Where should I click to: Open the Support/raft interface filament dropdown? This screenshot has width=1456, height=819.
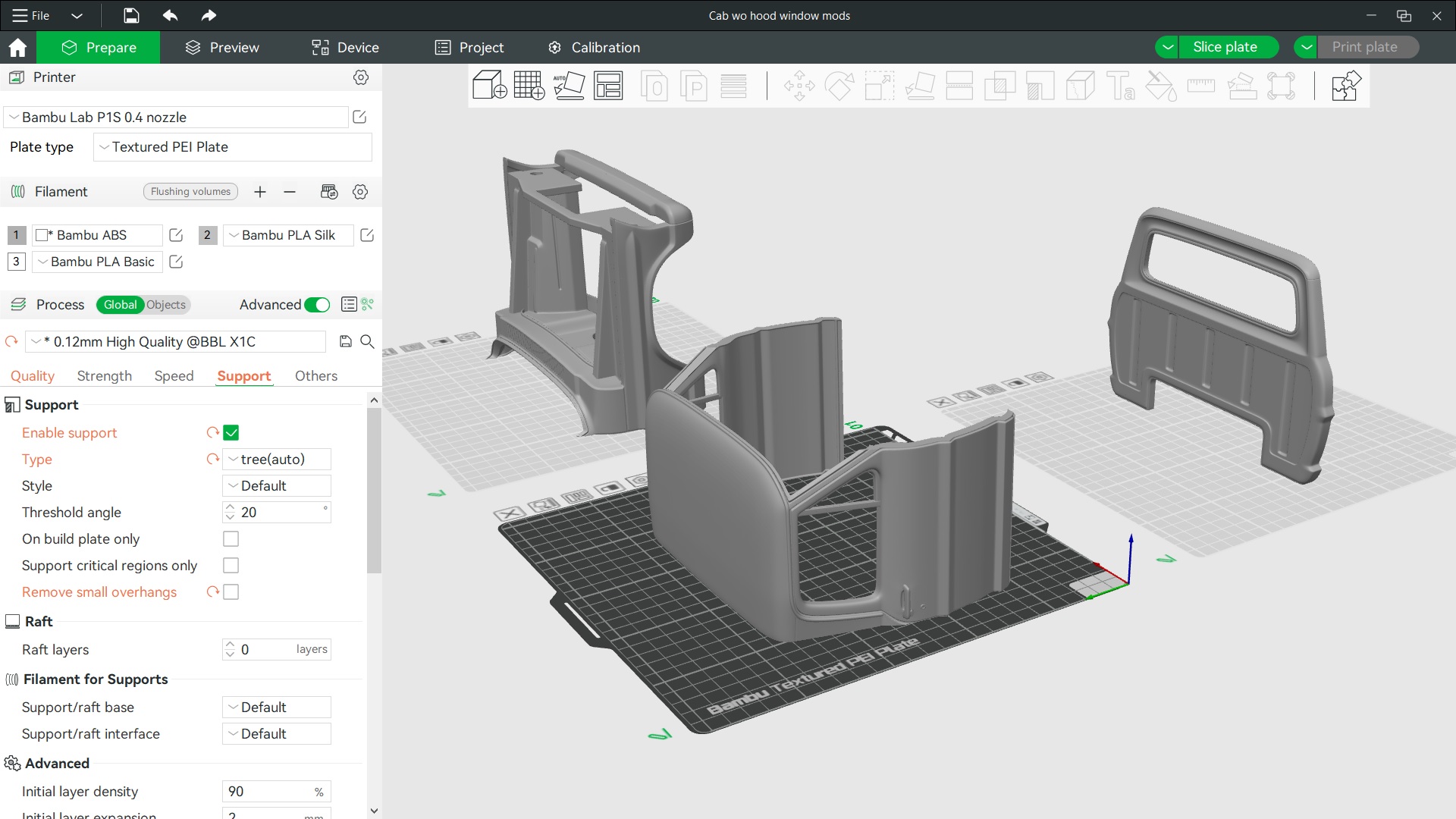[277, 734]
